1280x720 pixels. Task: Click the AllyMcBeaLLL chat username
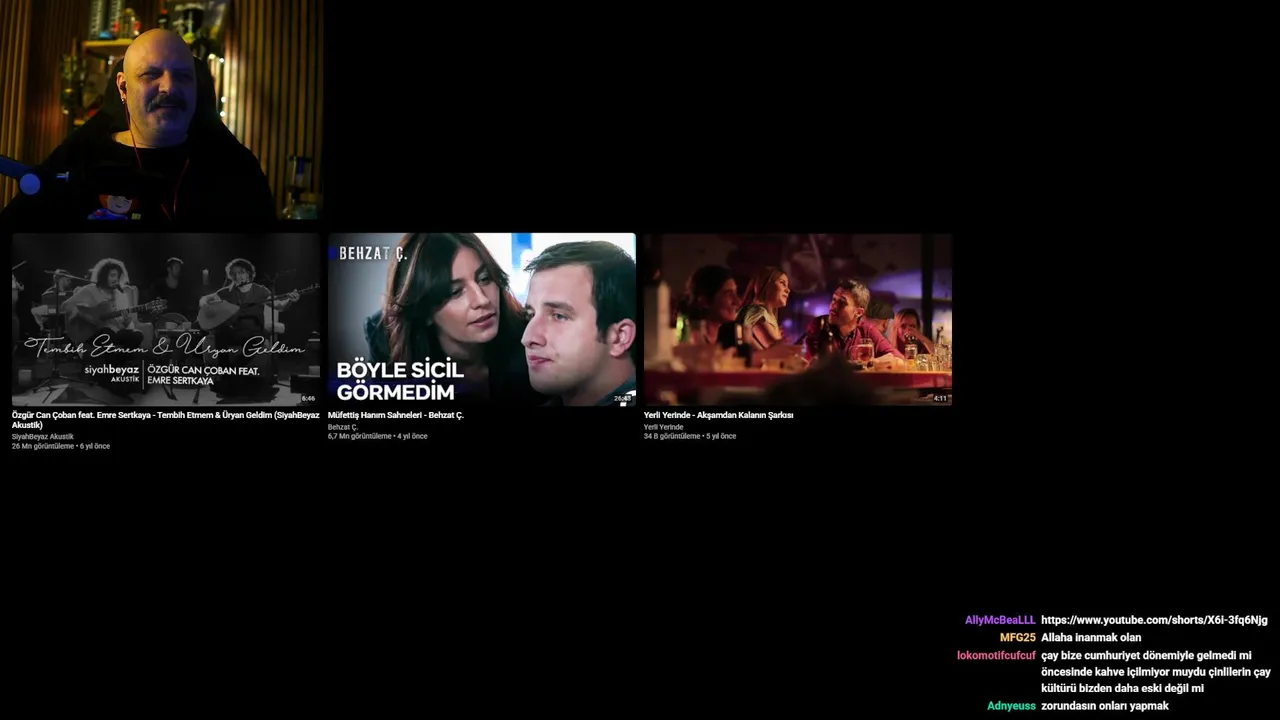(1000, 620)
